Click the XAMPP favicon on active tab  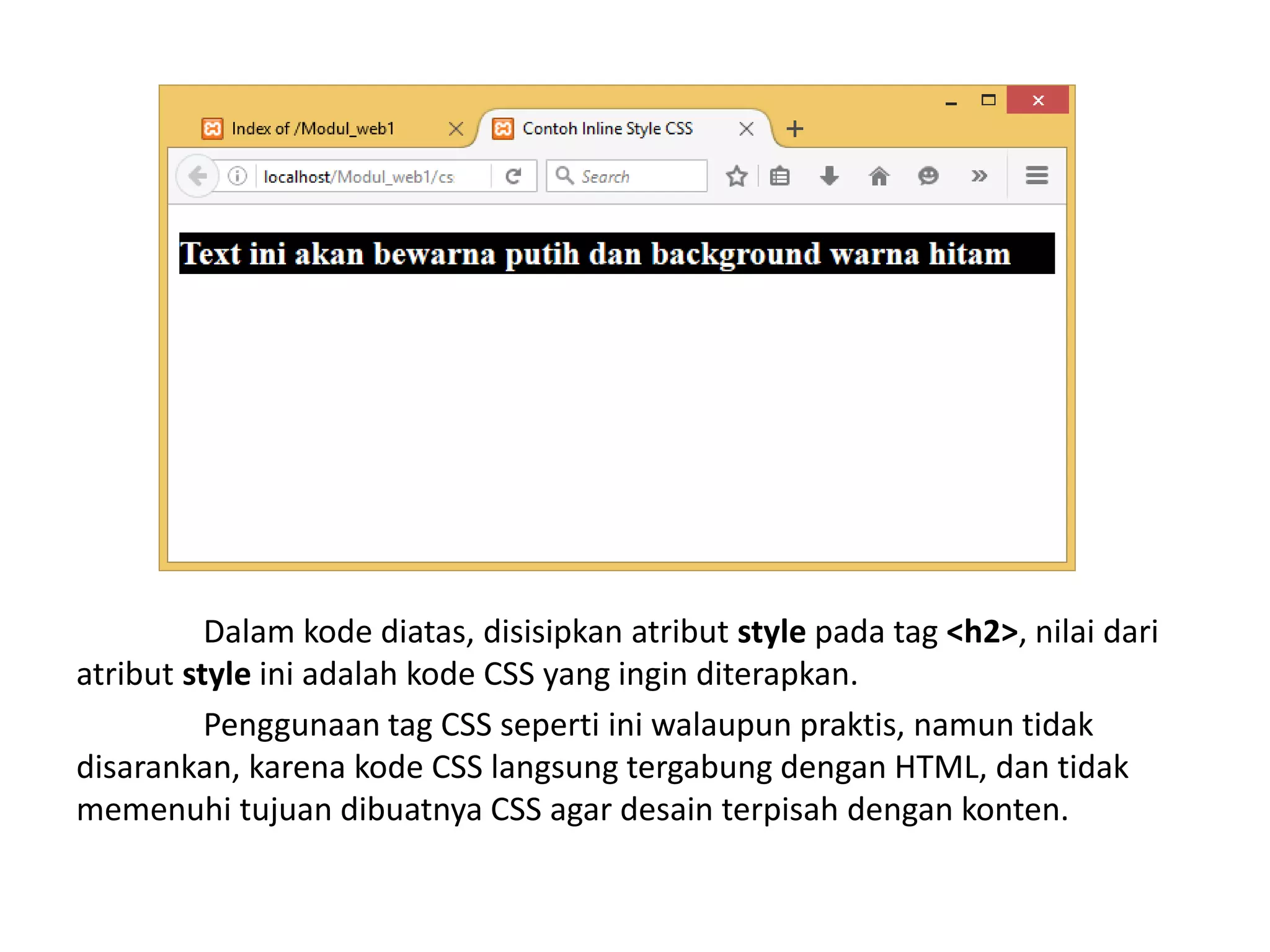pyautogui.click(x=503, y=129)
